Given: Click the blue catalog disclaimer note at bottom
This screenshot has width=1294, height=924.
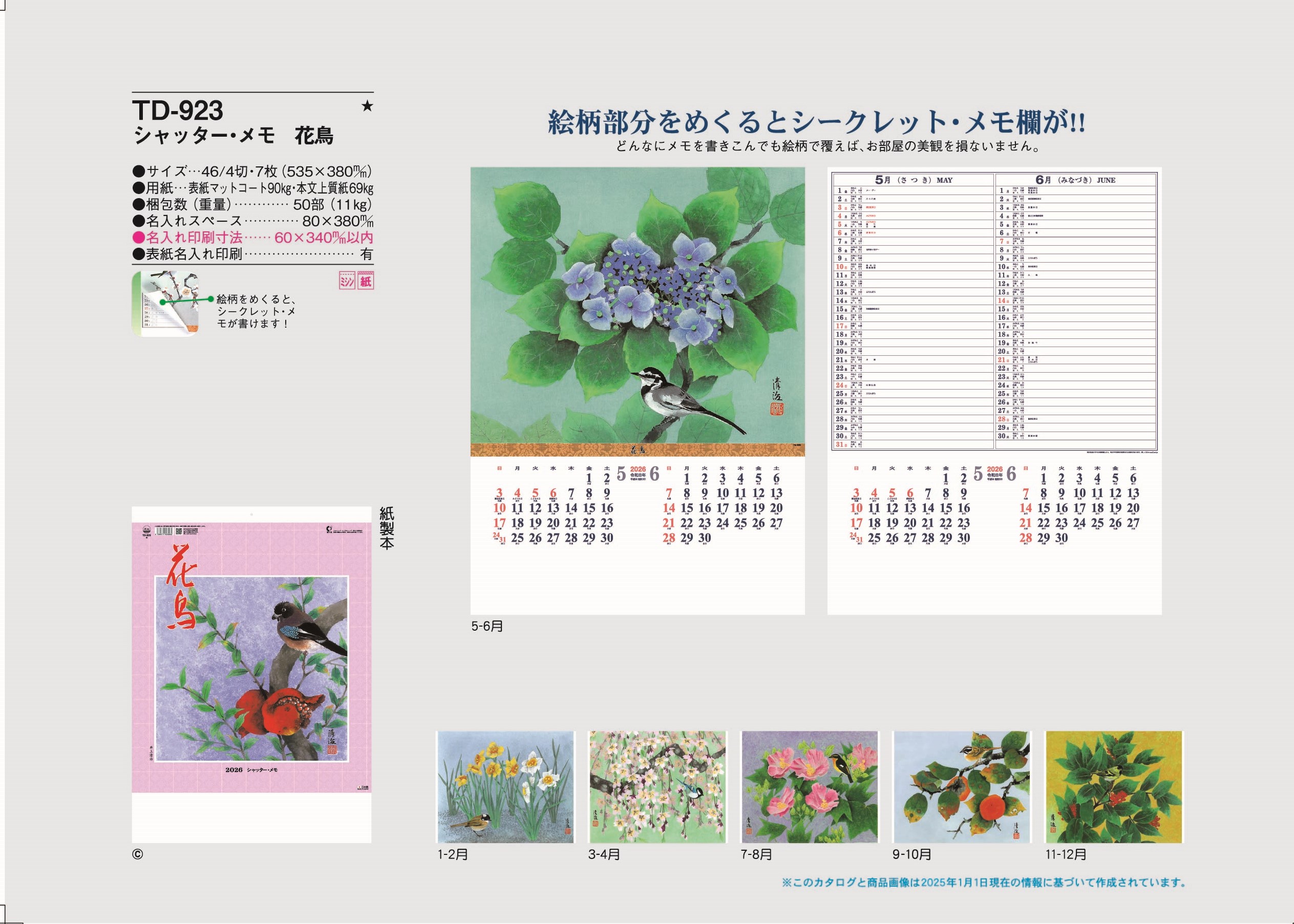Looking at the screenshot, I should 985,883.
